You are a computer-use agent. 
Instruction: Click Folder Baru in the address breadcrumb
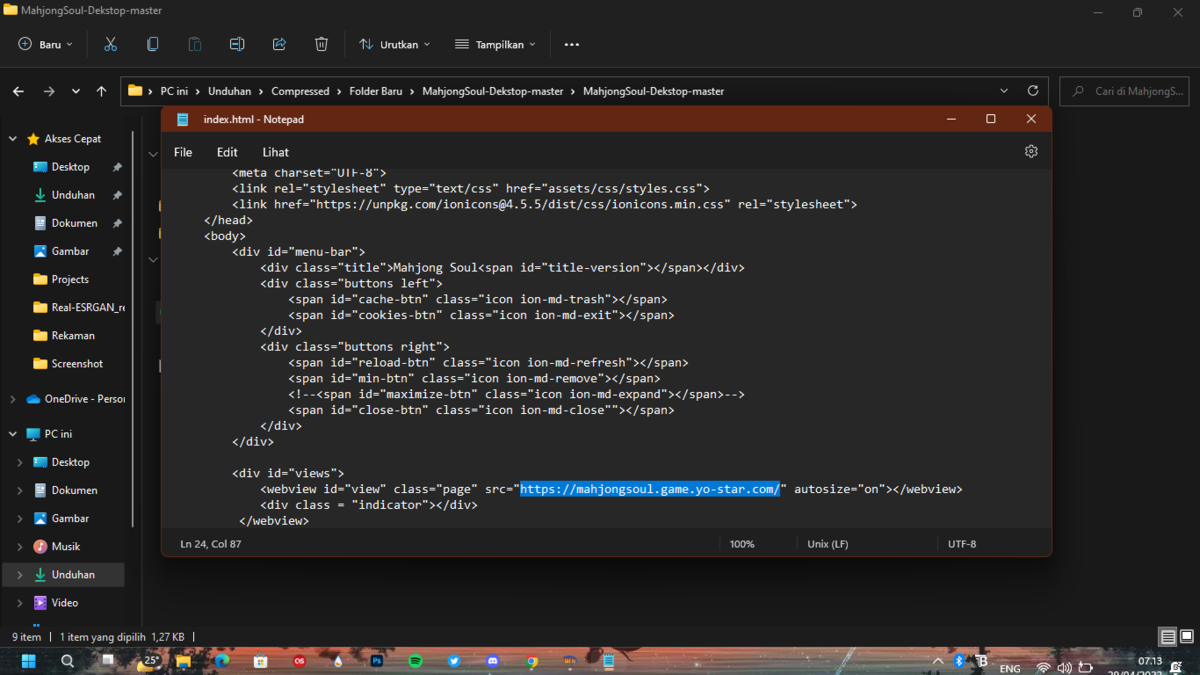375,91
